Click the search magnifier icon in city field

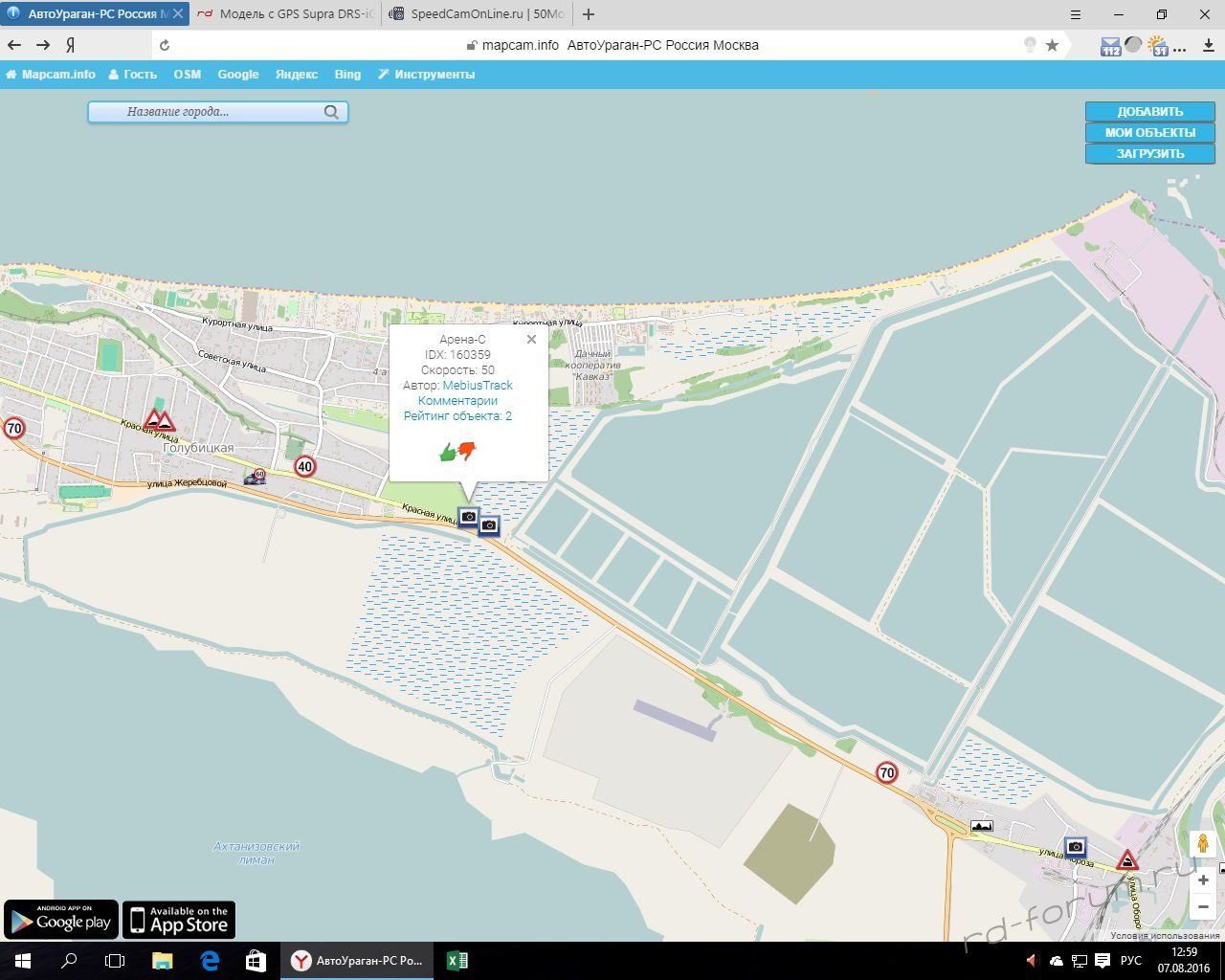click(x=331, y=112)
